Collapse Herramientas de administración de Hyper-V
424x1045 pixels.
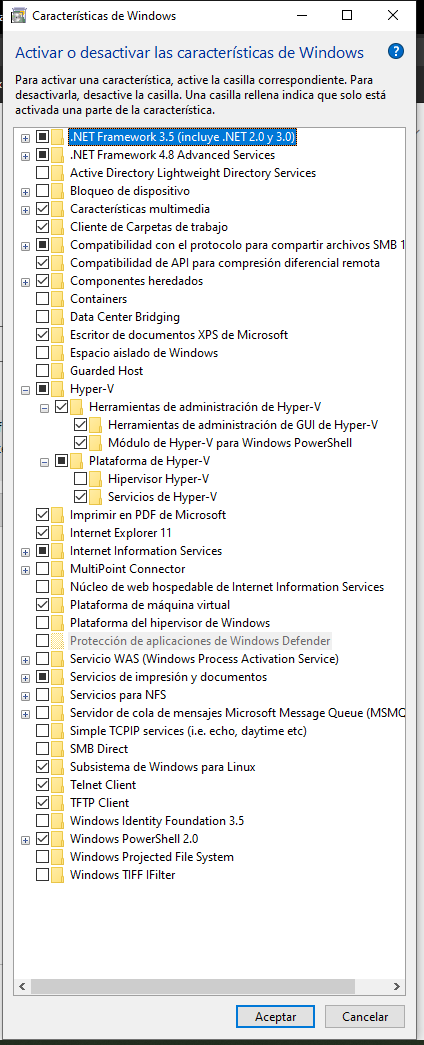click(x=45, y=408)
